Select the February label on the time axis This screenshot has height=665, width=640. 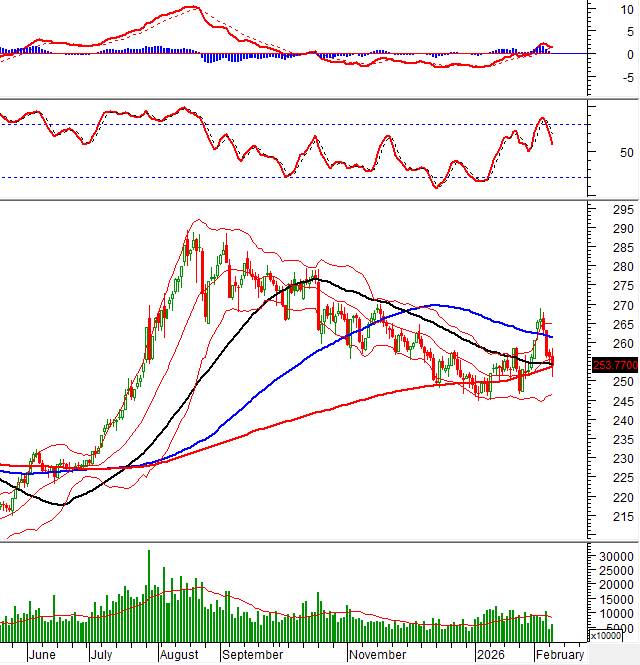560,655
